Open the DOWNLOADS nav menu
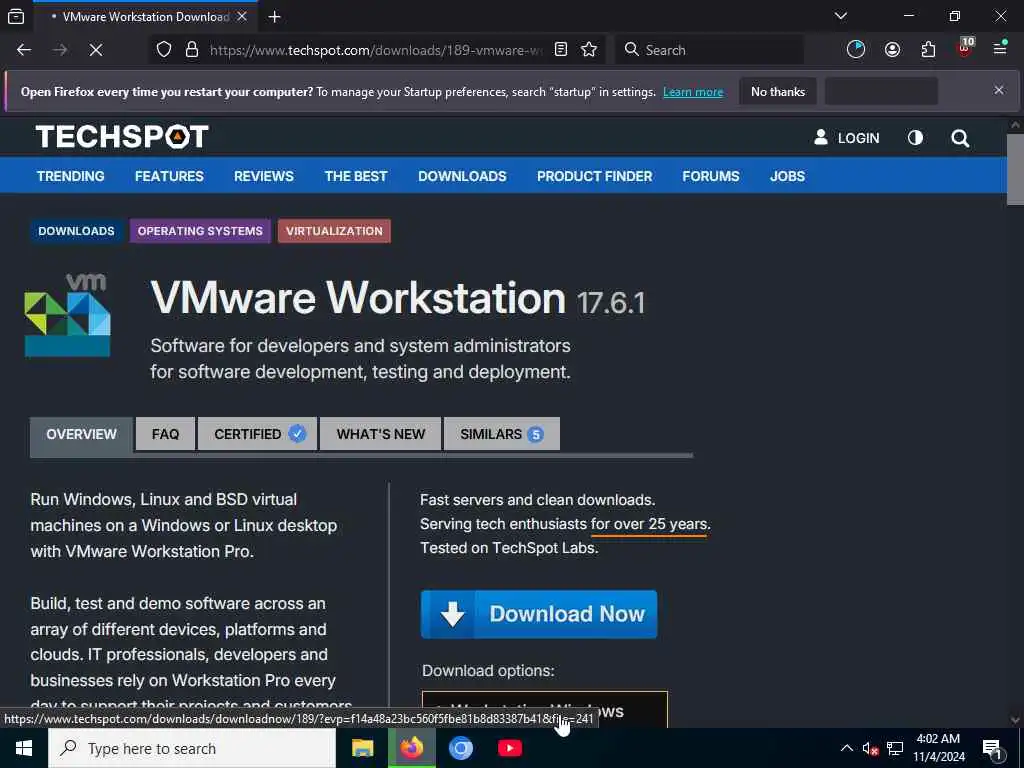 [462, 176]
